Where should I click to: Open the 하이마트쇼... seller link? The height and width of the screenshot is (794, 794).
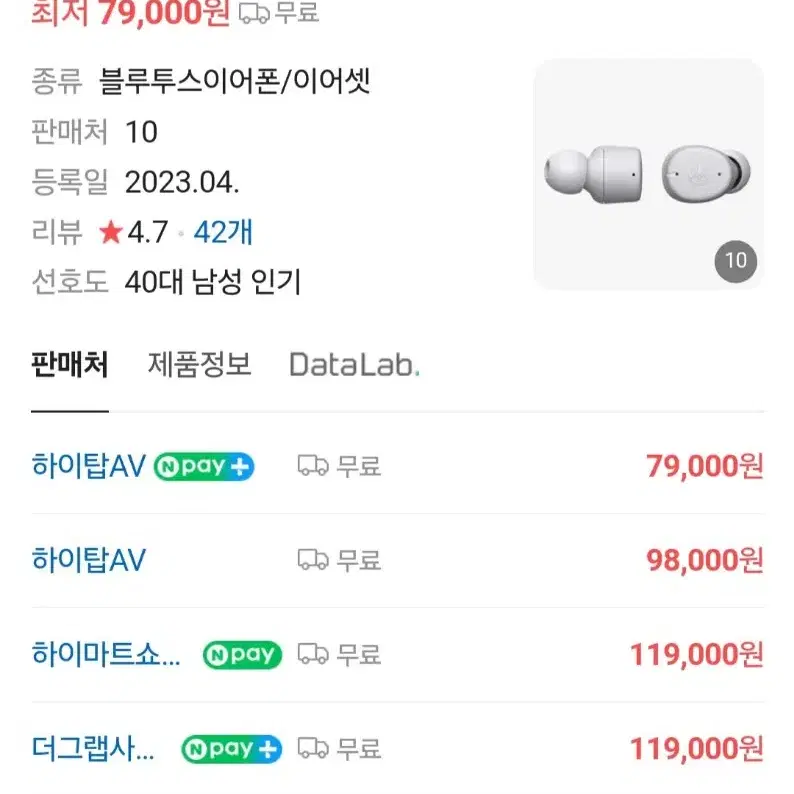point(106,654)
